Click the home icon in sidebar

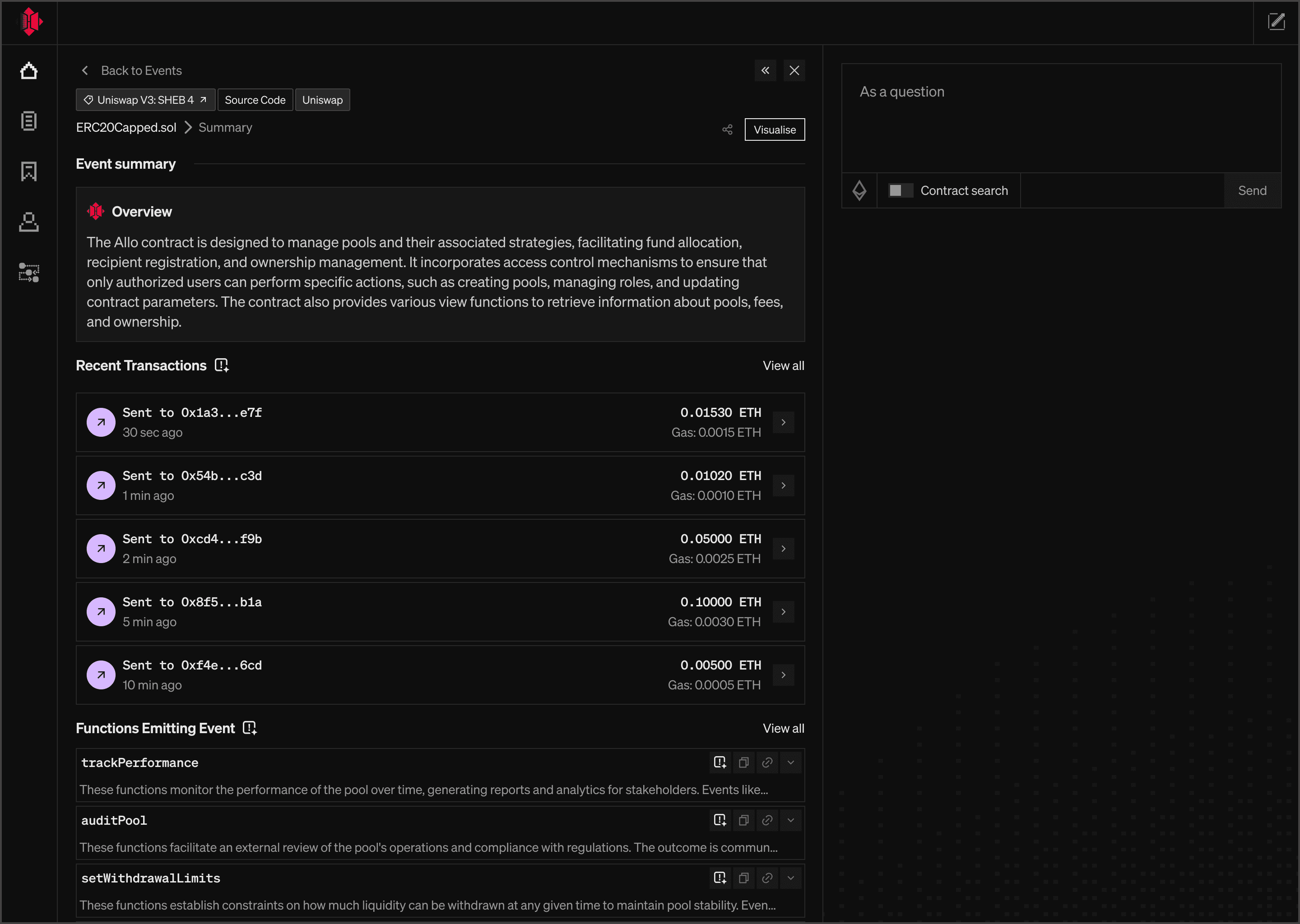pyautogui.click(x=28, y=71)
